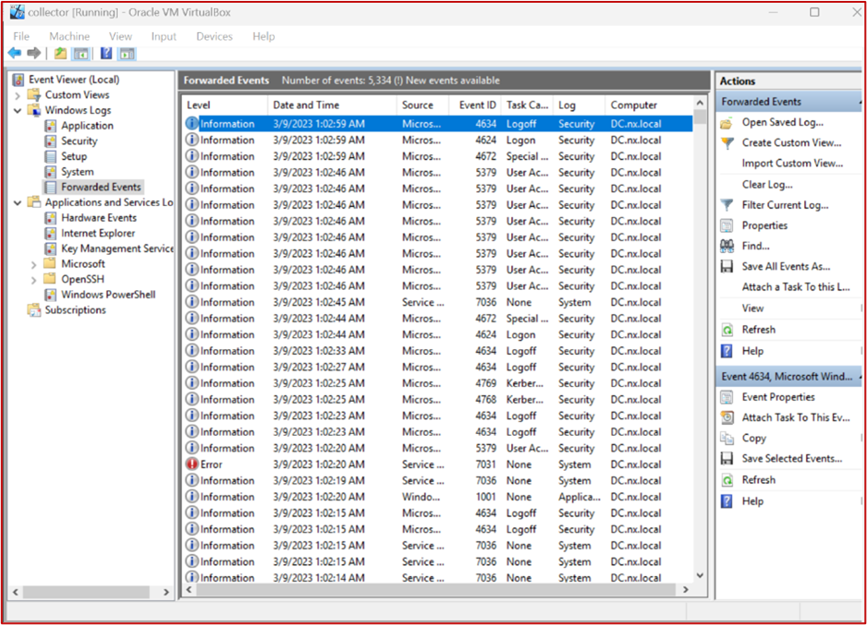Image resolution: width=867 pixels, height=625 pixels.
Task: Click the blue Help toolbar icon
Action: pyautogui.click(x=106, y=53)
